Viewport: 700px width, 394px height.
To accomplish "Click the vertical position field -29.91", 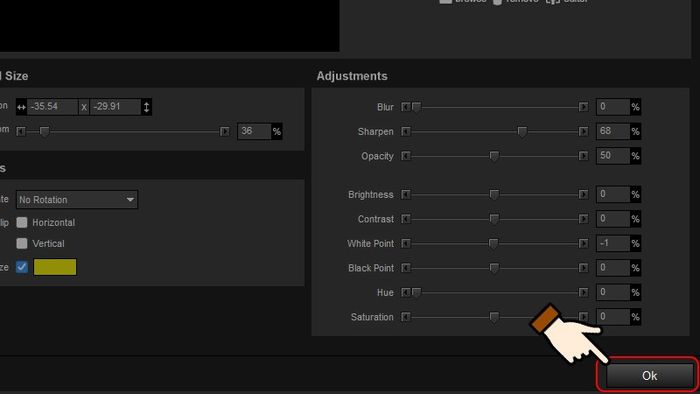I will tap(116, 107).
